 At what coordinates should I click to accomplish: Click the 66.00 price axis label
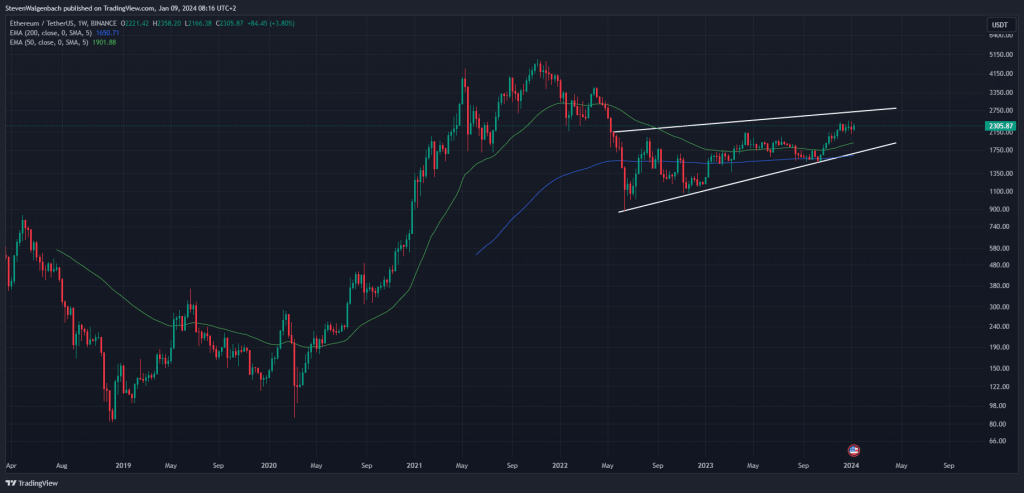tap(999, 441)
